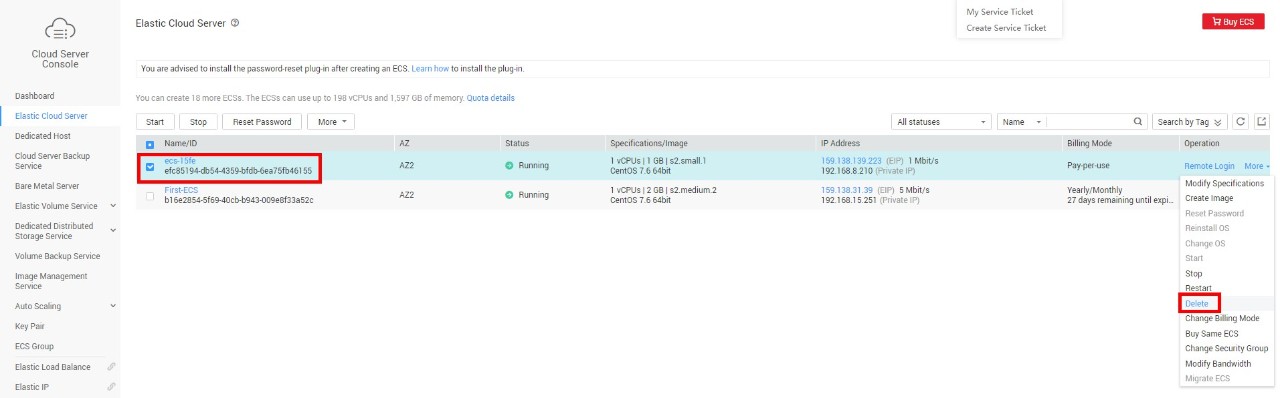Uncheck the ecs-15fe row checkbox

point(150,166)
